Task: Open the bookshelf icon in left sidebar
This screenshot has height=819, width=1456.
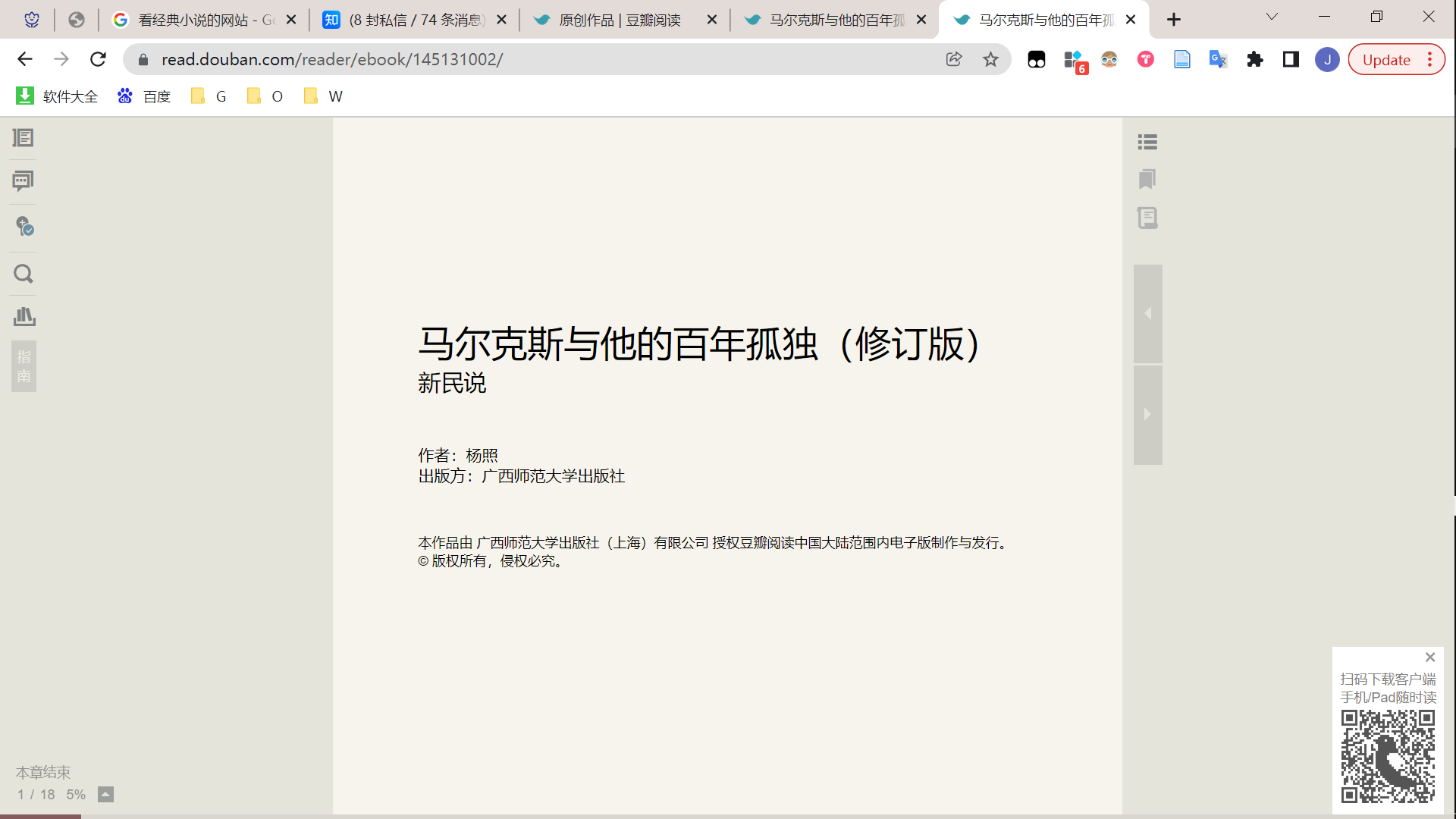Action: point(24,317)
